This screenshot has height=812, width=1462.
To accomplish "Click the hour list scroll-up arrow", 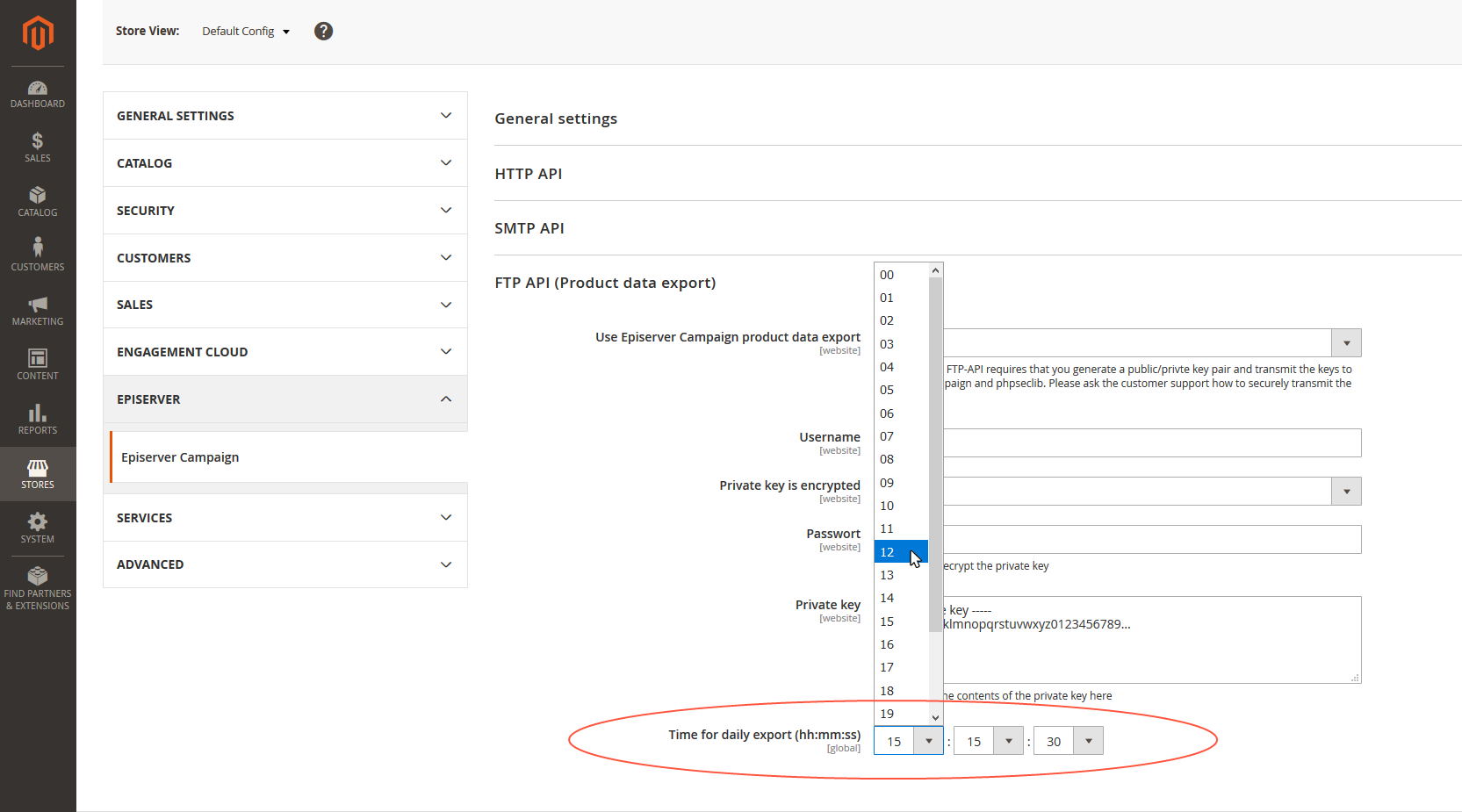I will click(x=936, y=270).
